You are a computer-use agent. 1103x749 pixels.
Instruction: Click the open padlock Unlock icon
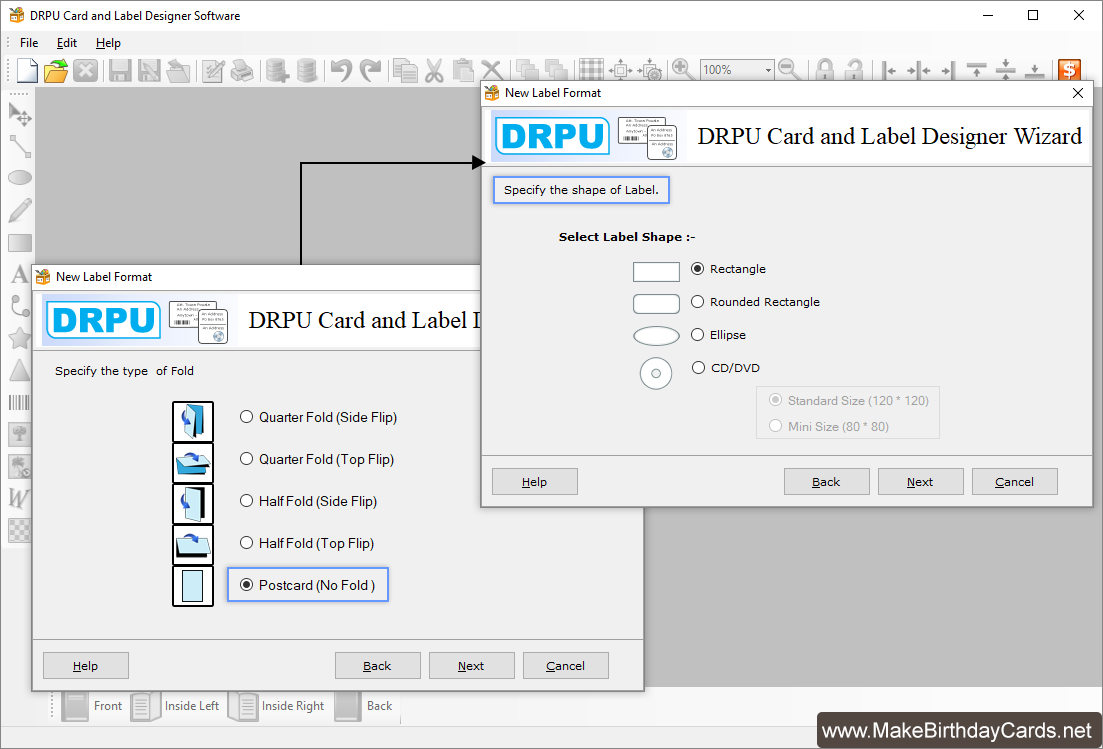click(854, 70)
